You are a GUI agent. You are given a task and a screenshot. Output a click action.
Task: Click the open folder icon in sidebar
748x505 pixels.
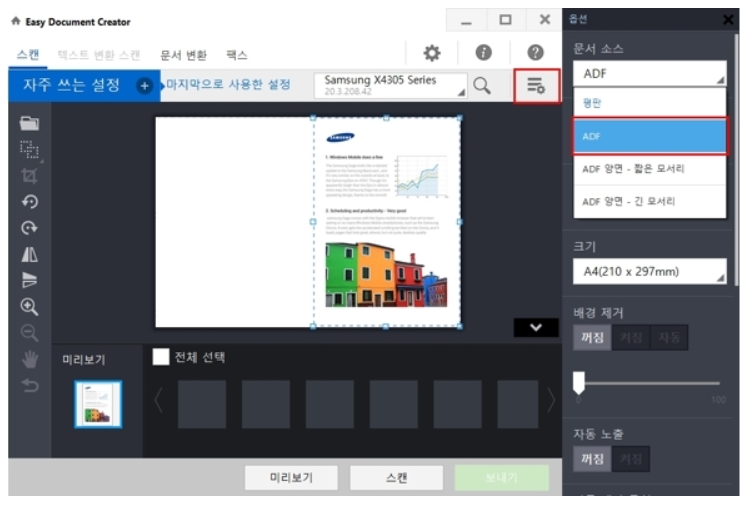[x=29, y=124]
